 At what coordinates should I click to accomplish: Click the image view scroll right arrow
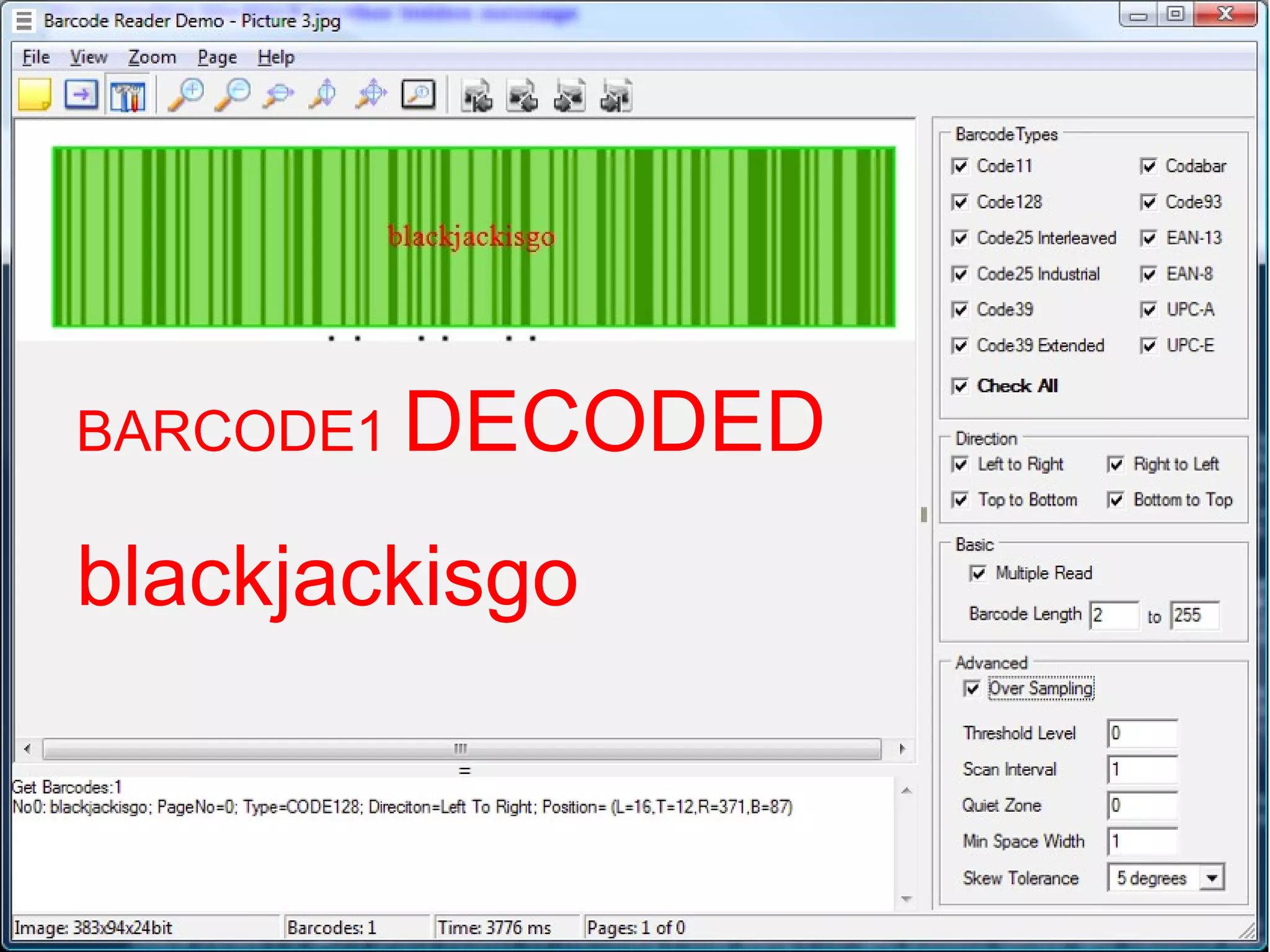pyautogui.click(x=902, y=749)
